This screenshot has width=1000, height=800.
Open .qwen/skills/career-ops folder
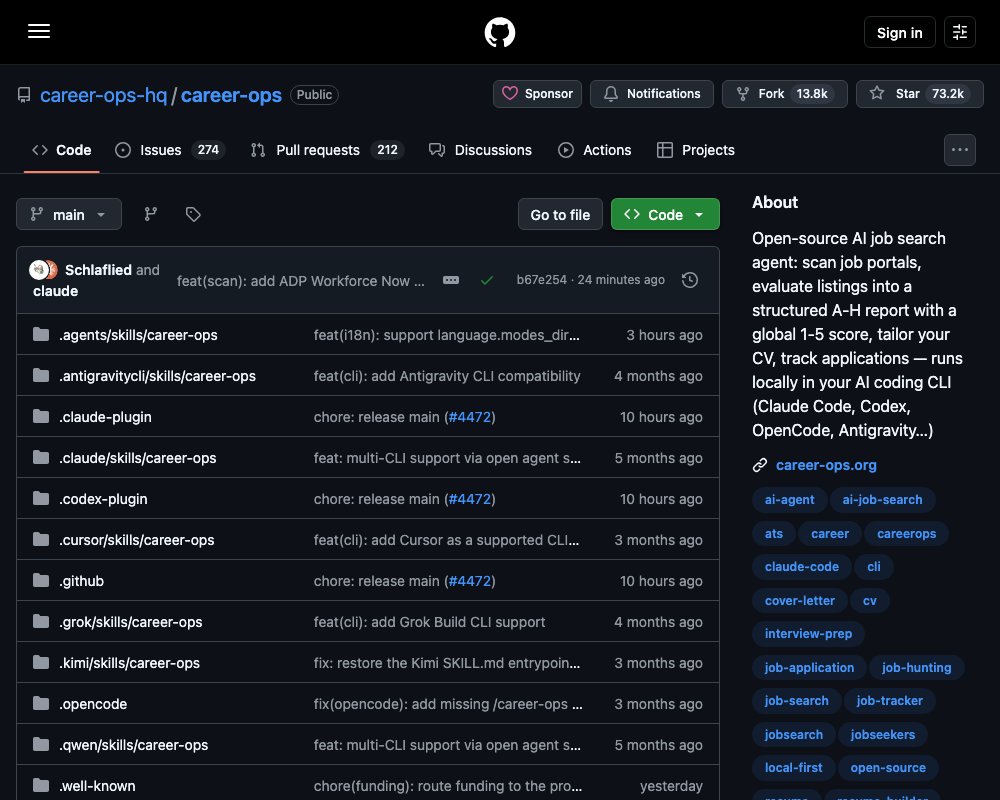134,744
